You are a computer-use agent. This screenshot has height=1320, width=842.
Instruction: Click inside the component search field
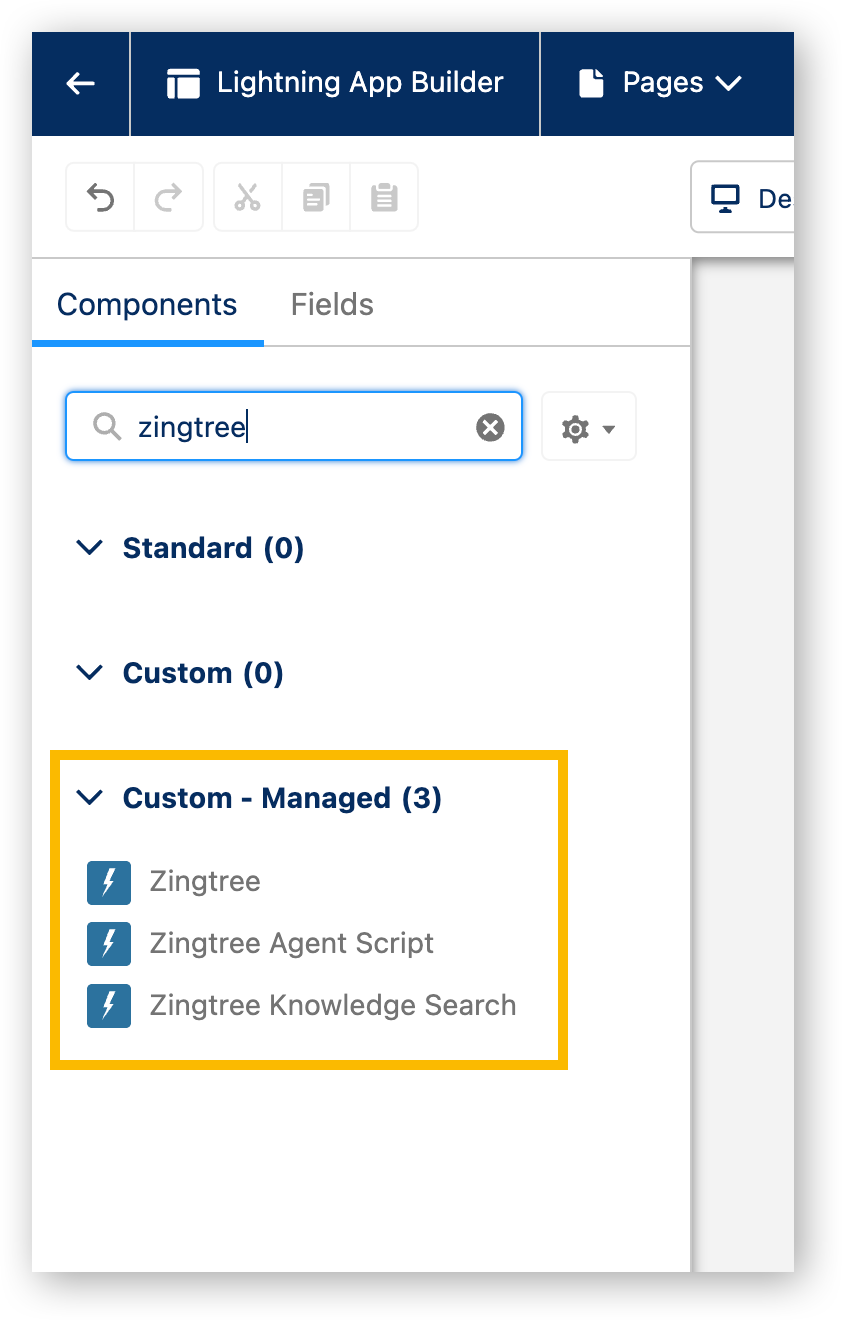(290, 426)
